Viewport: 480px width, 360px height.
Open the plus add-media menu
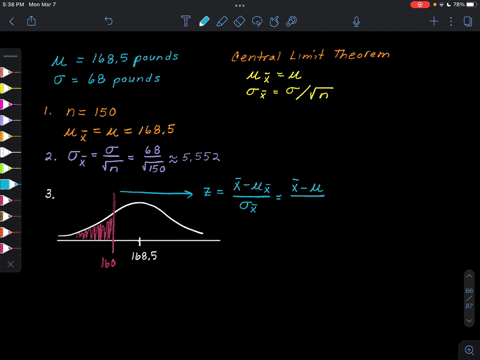click(x=434, y=22)
